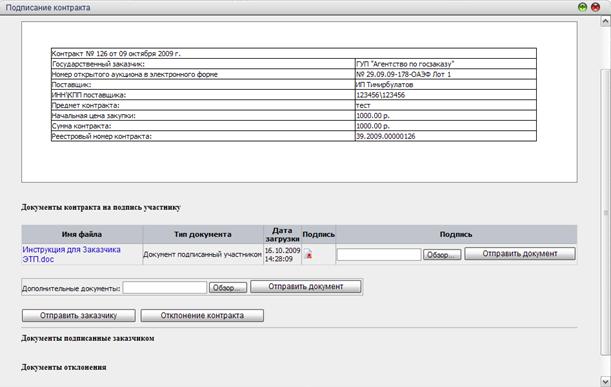Click the Документы контракта на подпись участнику heading
The image size is (611, 387).
tap(101, 207)
